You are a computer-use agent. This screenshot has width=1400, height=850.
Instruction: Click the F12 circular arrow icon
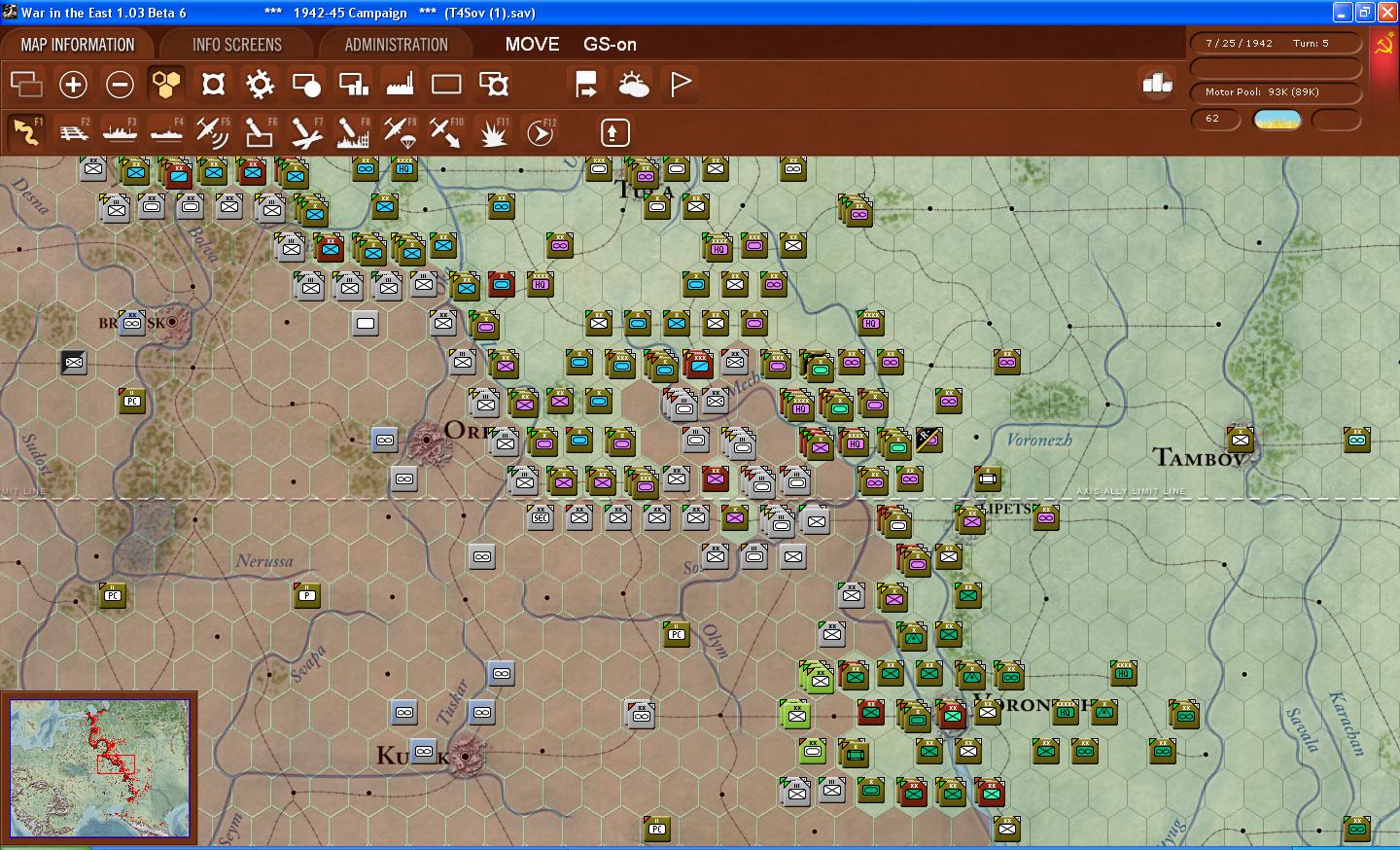[541, 131]
